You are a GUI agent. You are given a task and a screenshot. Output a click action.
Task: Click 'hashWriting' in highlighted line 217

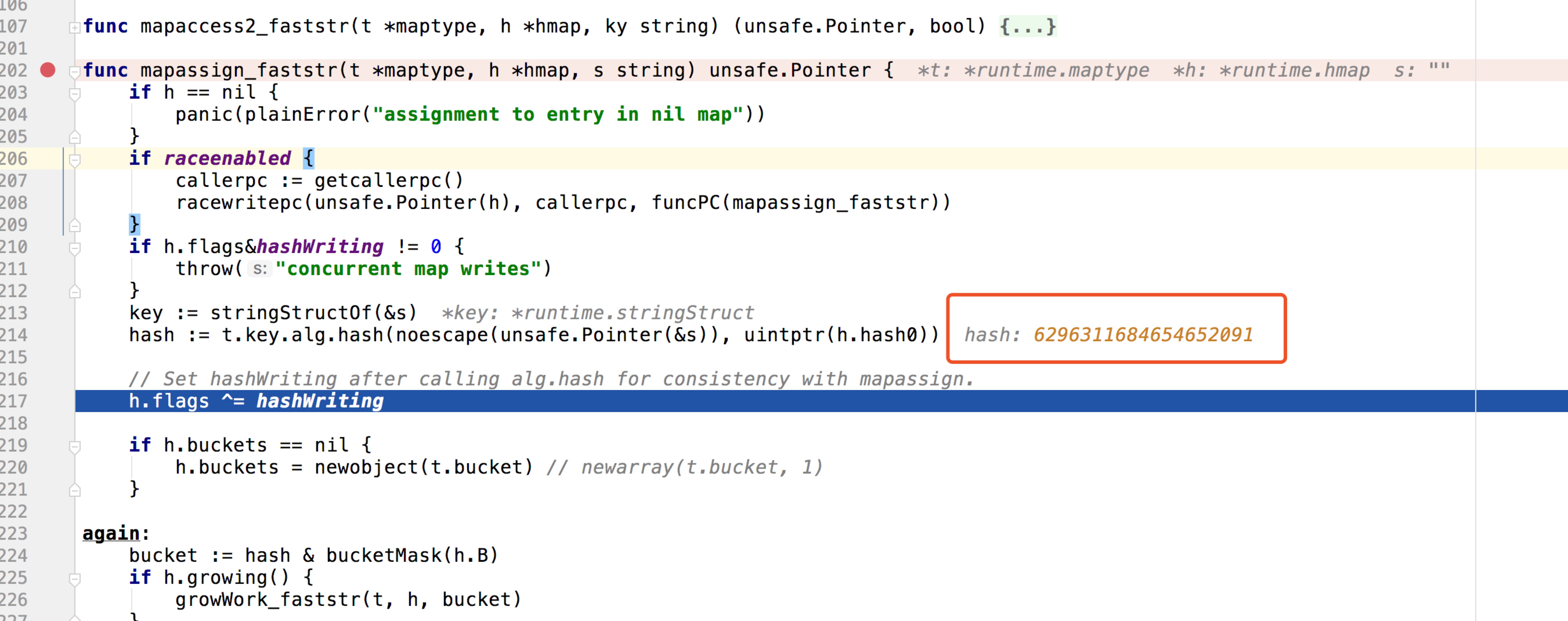point(320,401)
